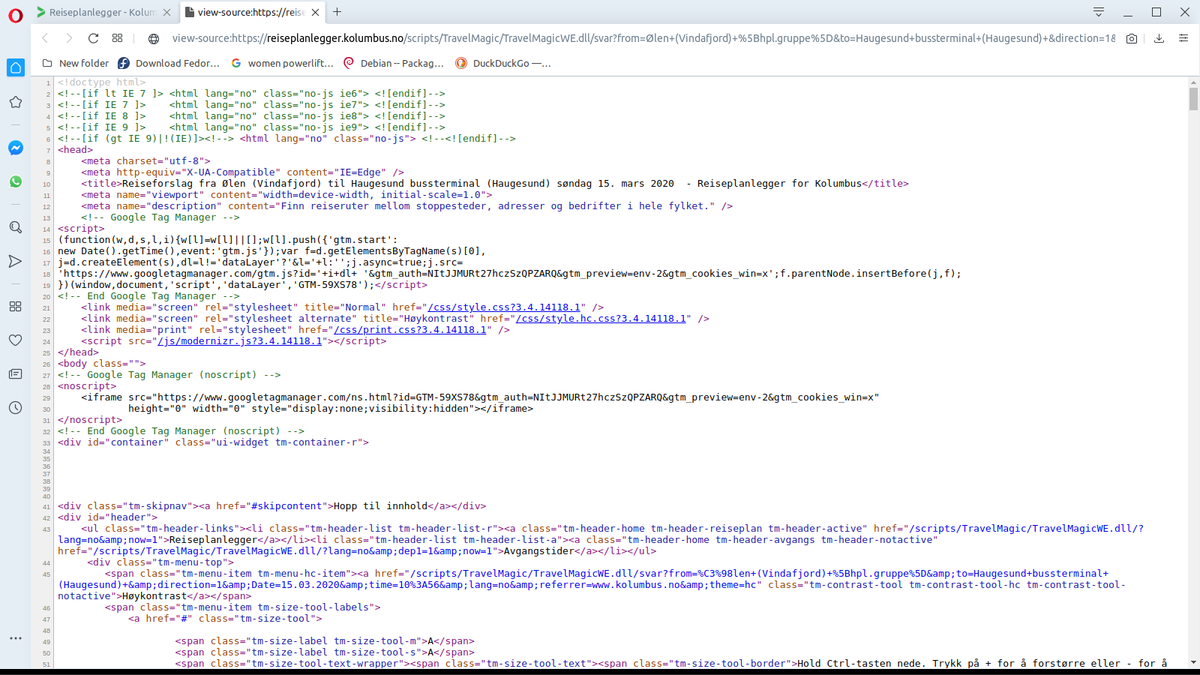Viewport: 1200px width, 675px height.
Task: Open Personal News in sidebar
Action: tap(15, 374)
